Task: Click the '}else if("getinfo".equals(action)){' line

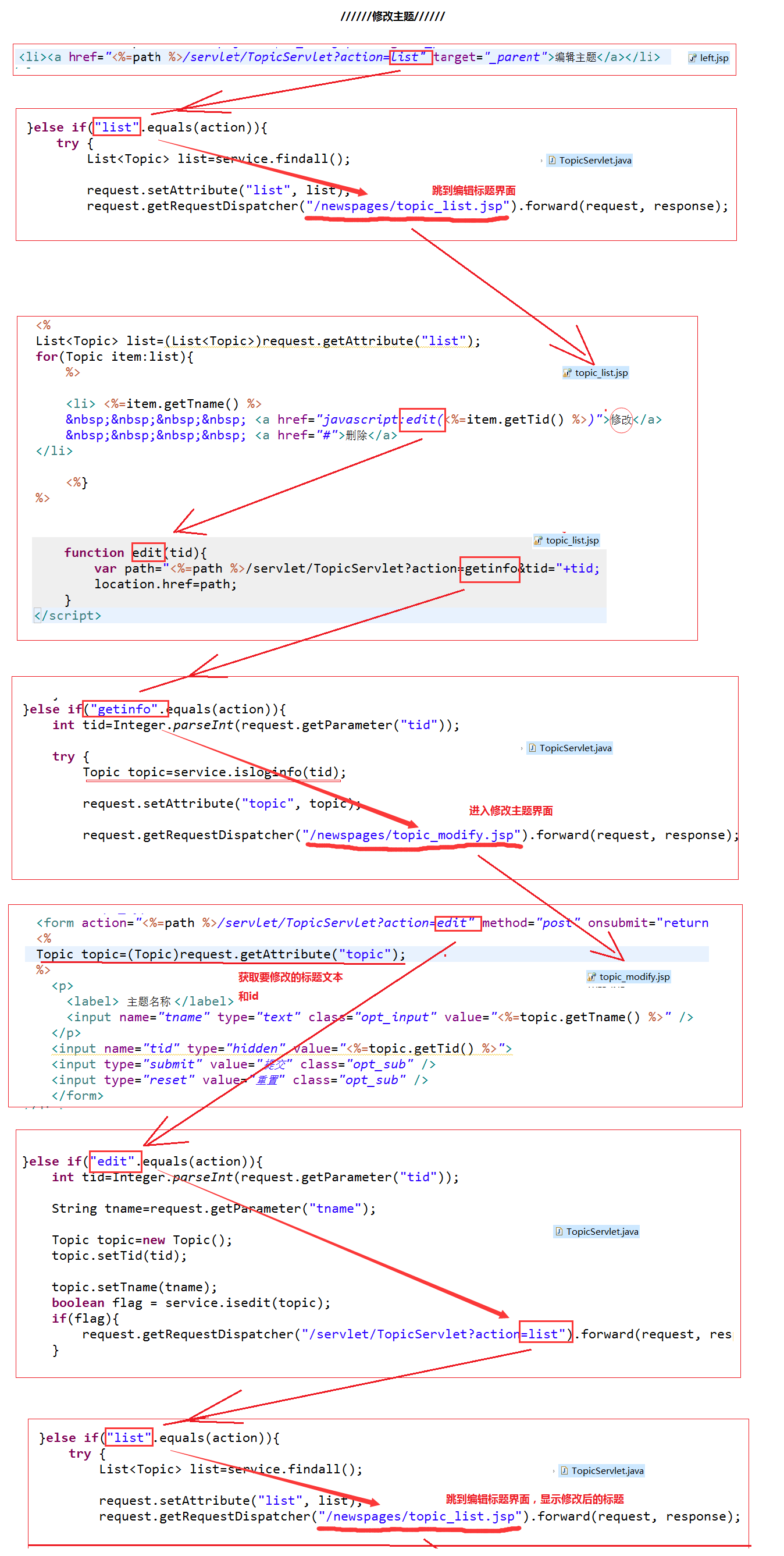Action: pyautogui.click(x=155, y=709)
